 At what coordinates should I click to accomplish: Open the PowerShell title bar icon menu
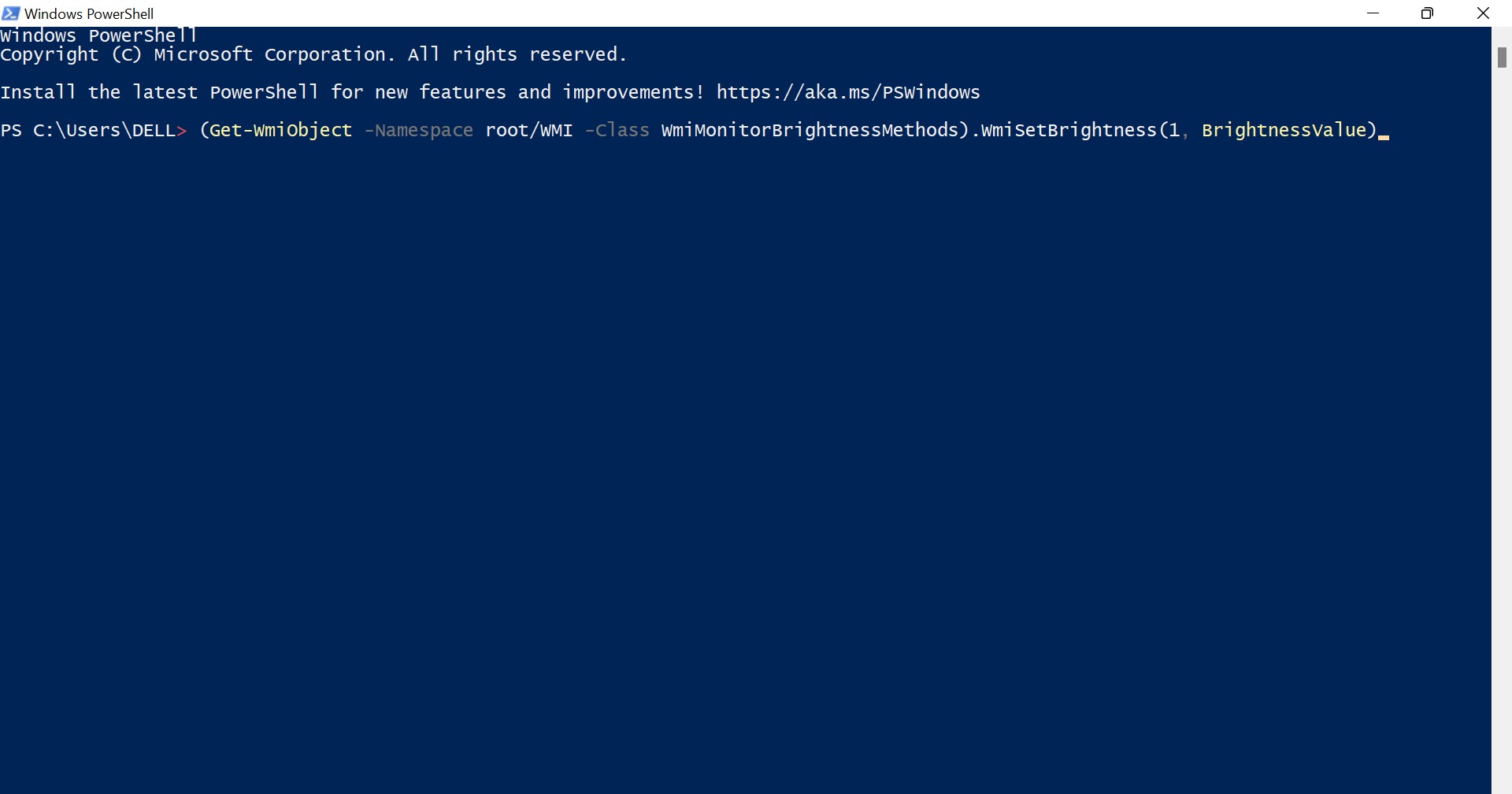tap(11, 13)
